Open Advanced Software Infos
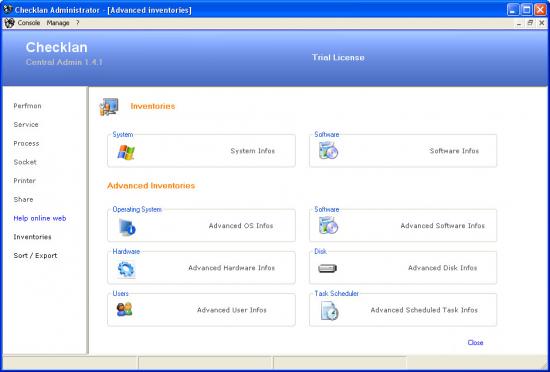Screen dimensions: 550x372 pyautogui.click(x=443, y=226)
